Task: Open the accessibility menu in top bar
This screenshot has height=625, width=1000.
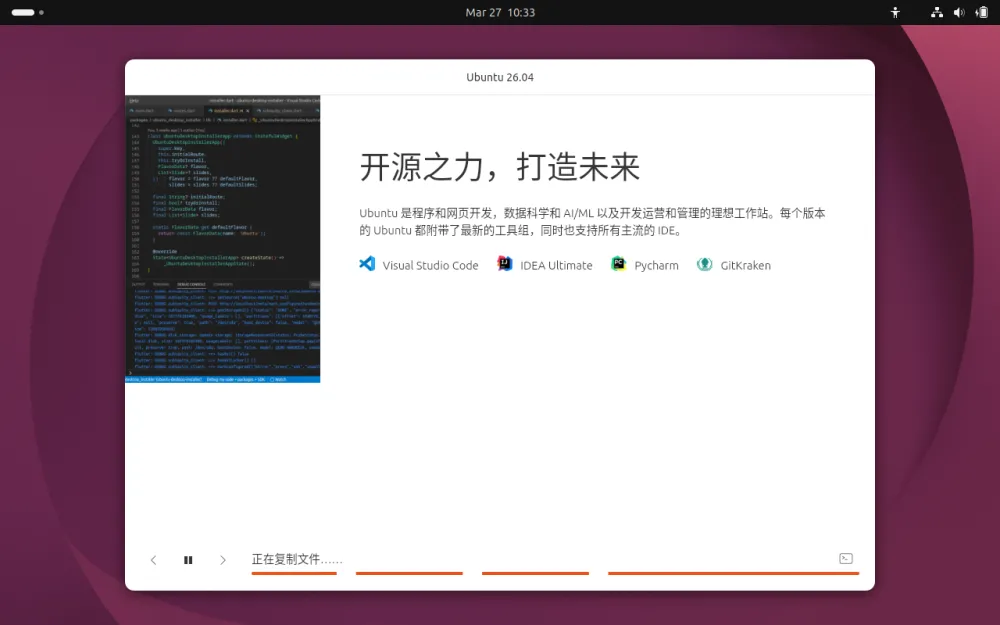Action: [895, 12]
